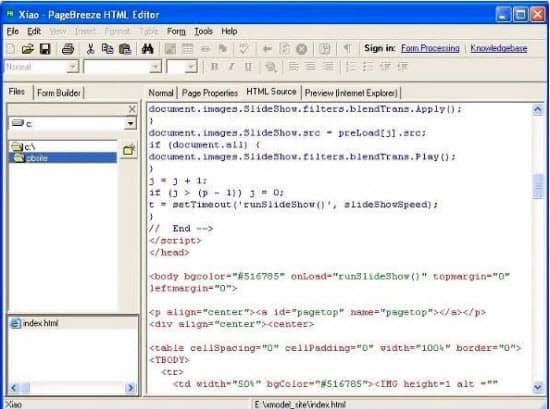Click the 'j = j + 1;' code line
550x409 pixels.
178,181
